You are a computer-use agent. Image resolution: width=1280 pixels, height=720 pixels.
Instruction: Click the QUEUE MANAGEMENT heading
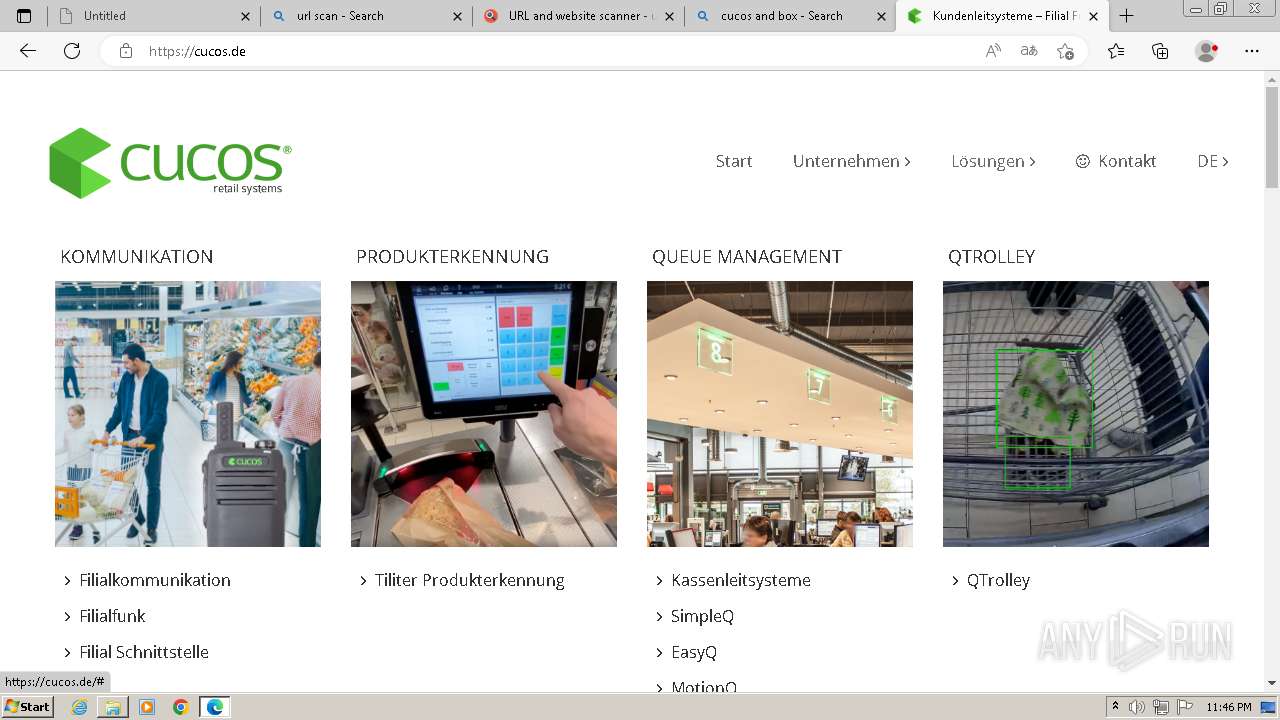[x=747, y=257]
